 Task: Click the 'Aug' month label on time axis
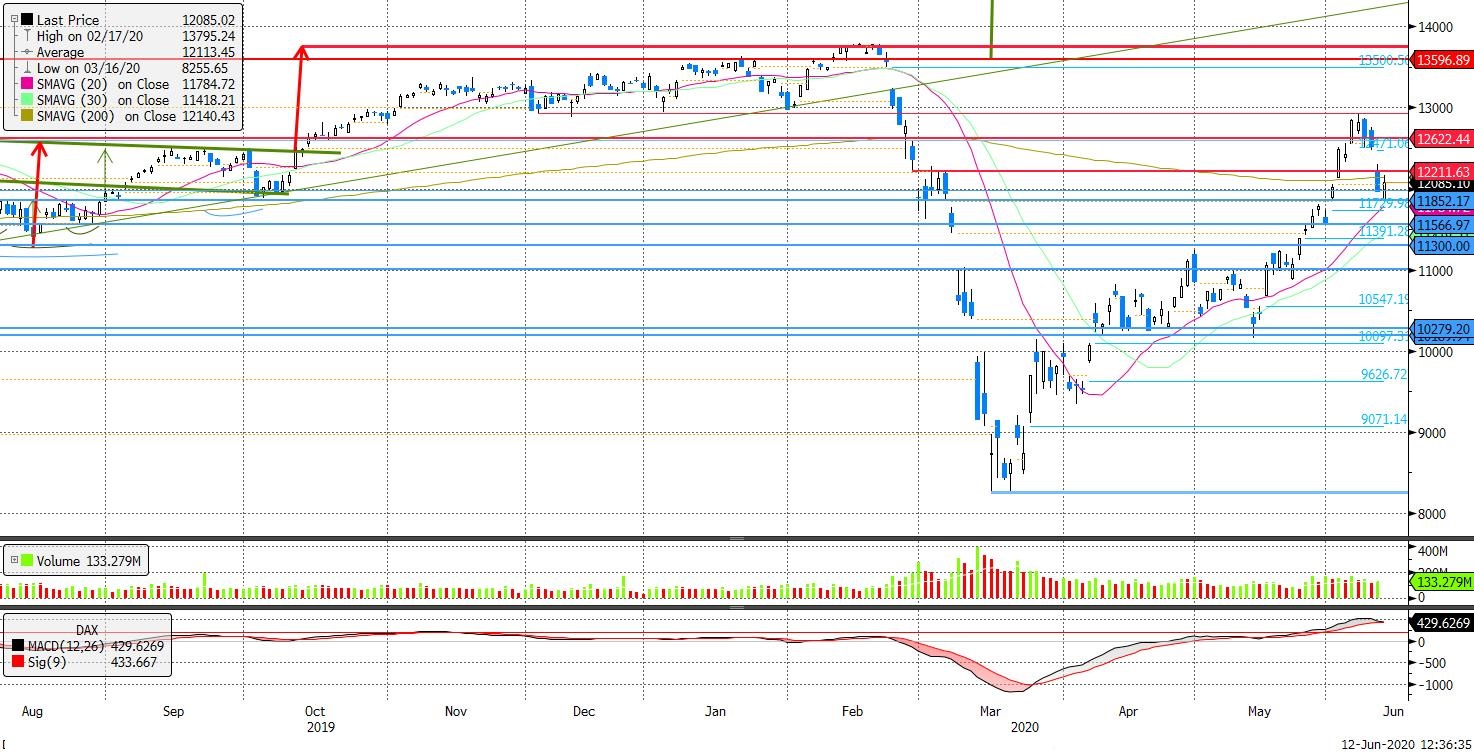pyautogui.click(x=32, y=712)
